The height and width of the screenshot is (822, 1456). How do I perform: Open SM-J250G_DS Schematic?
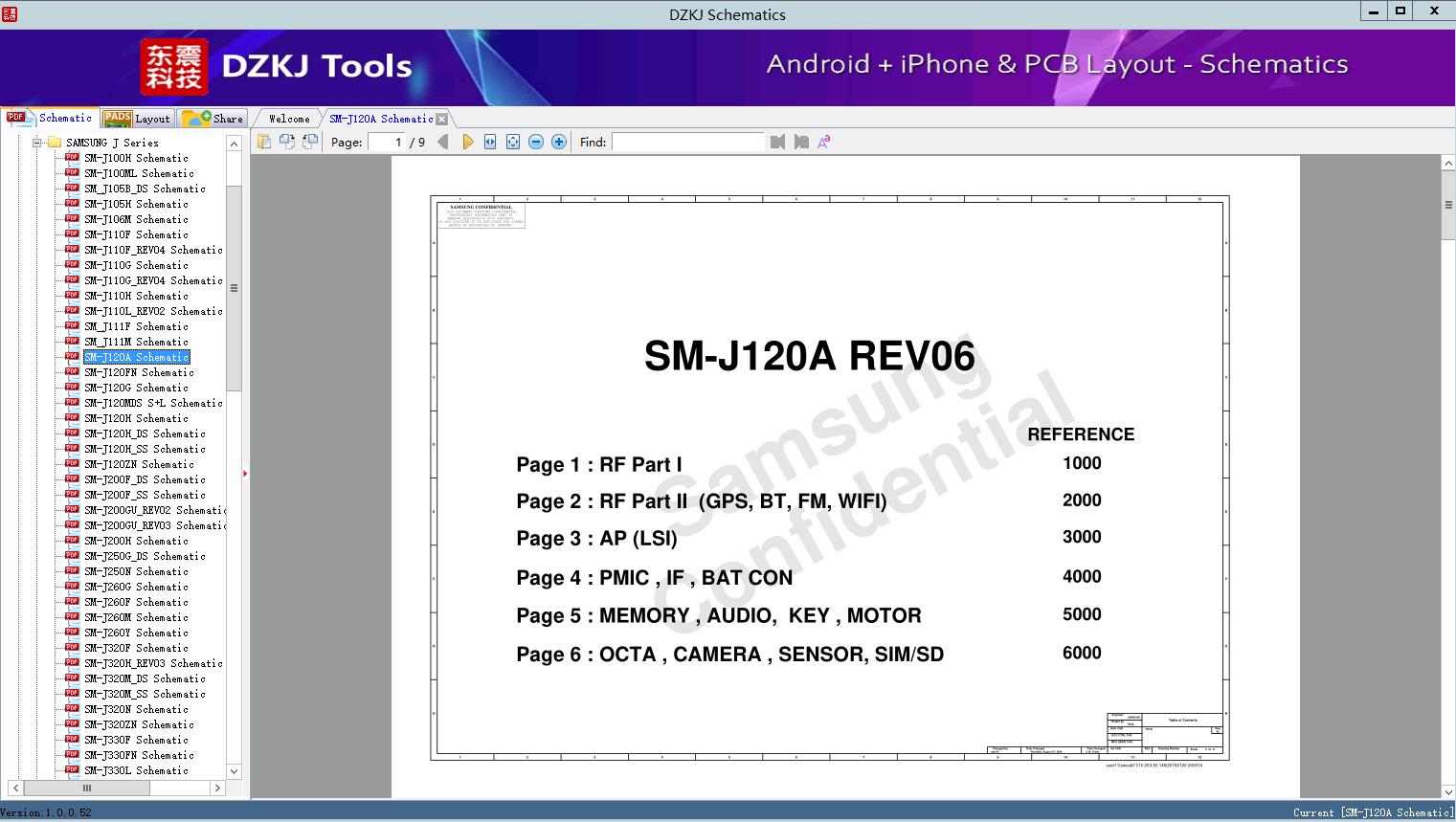[x=145, y=556]
